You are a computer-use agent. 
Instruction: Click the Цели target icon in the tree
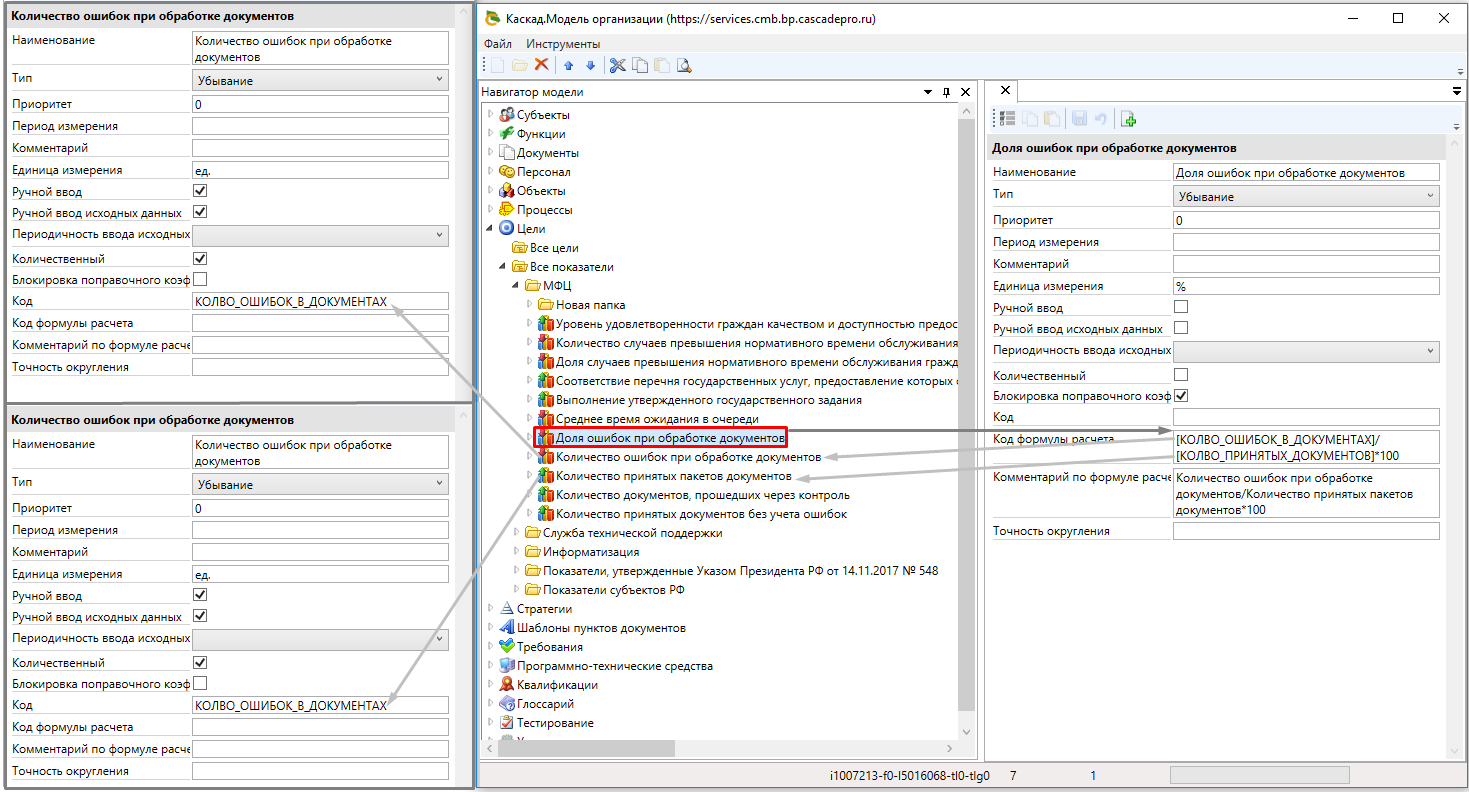[x=507, y=229]
